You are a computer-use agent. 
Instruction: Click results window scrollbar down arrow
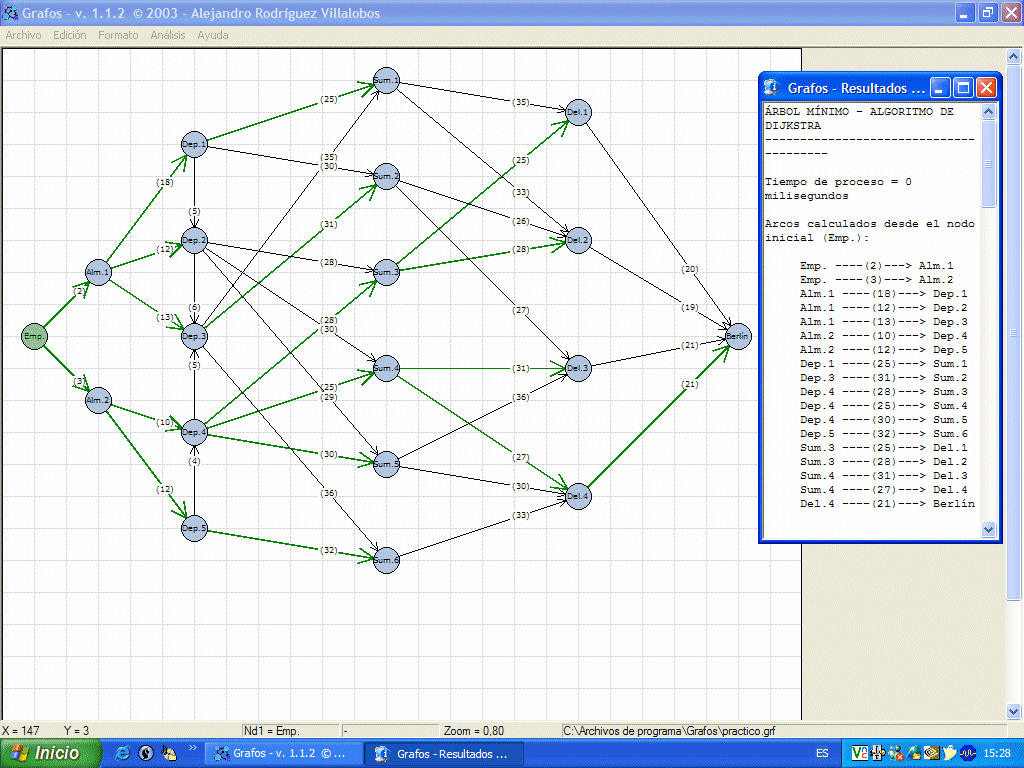(989, 529)
